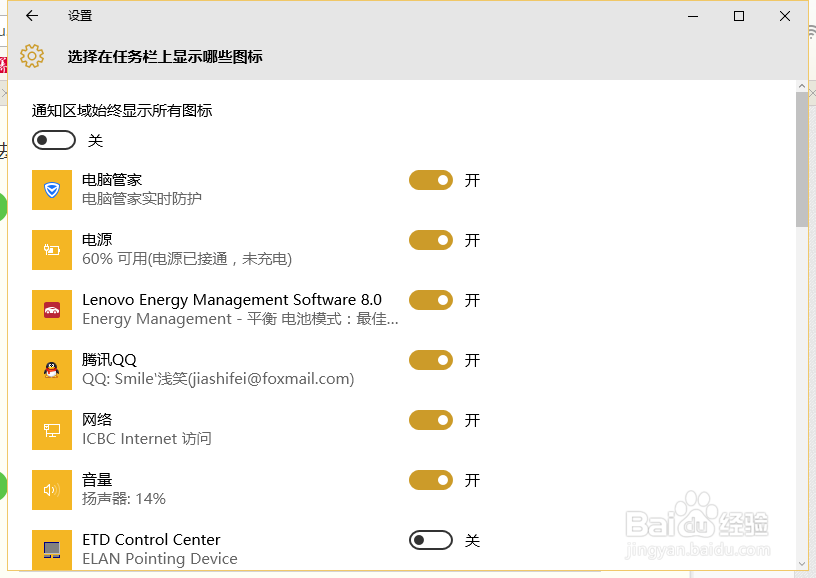Click the back arrow to return
816x578 pixels.
tap(30, 16)
